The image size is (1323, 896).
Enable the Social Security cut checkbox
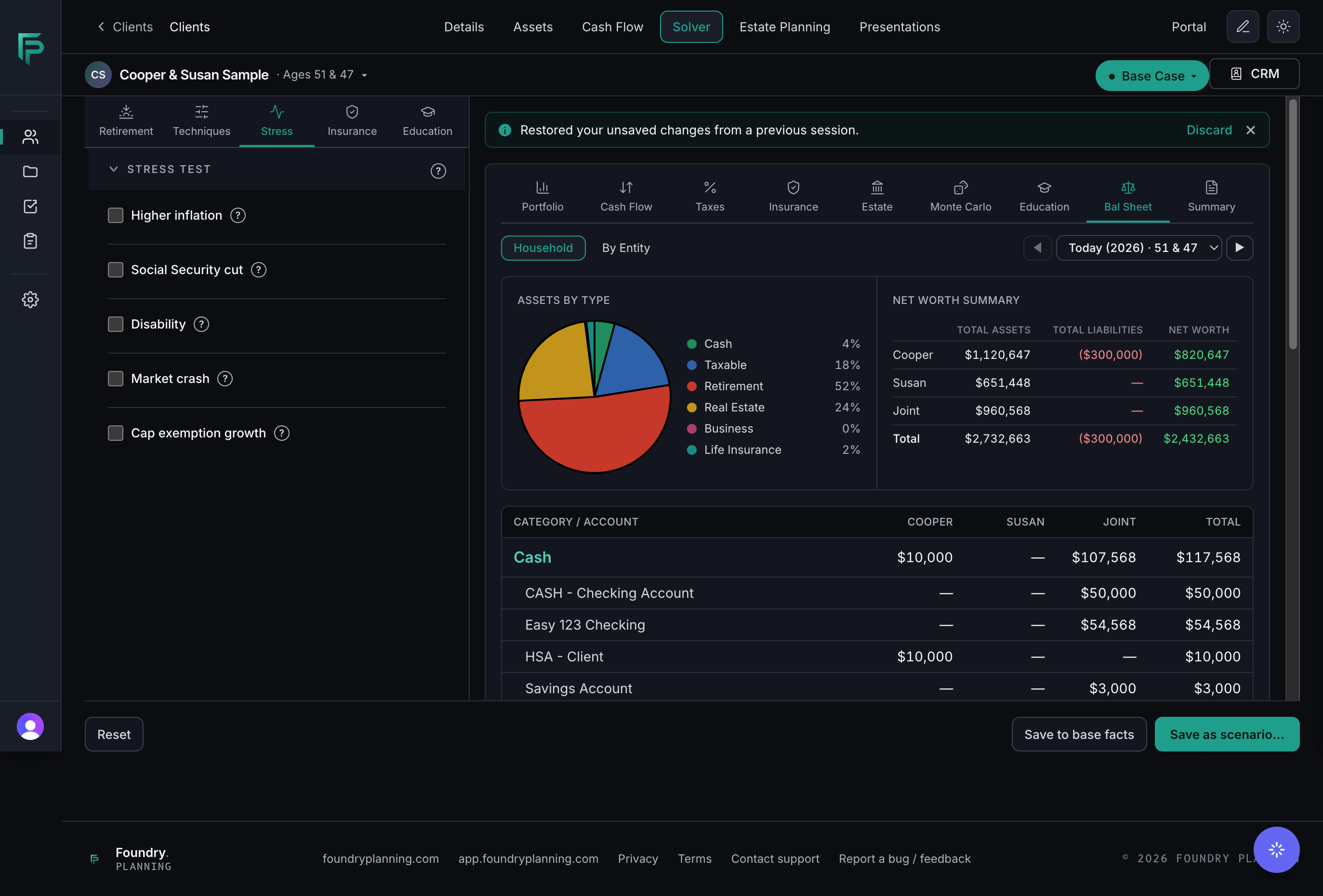[x=116, y=270]
